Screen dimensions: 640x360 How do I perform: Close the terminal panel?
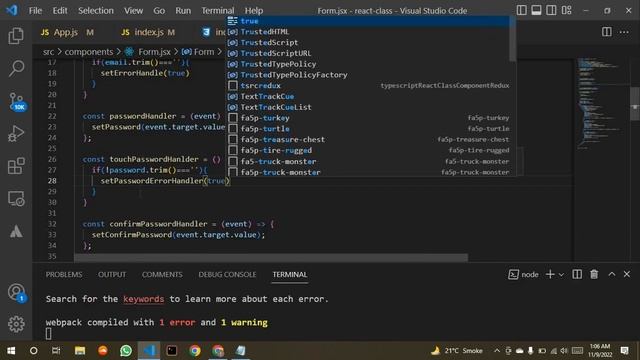point(627,274)
